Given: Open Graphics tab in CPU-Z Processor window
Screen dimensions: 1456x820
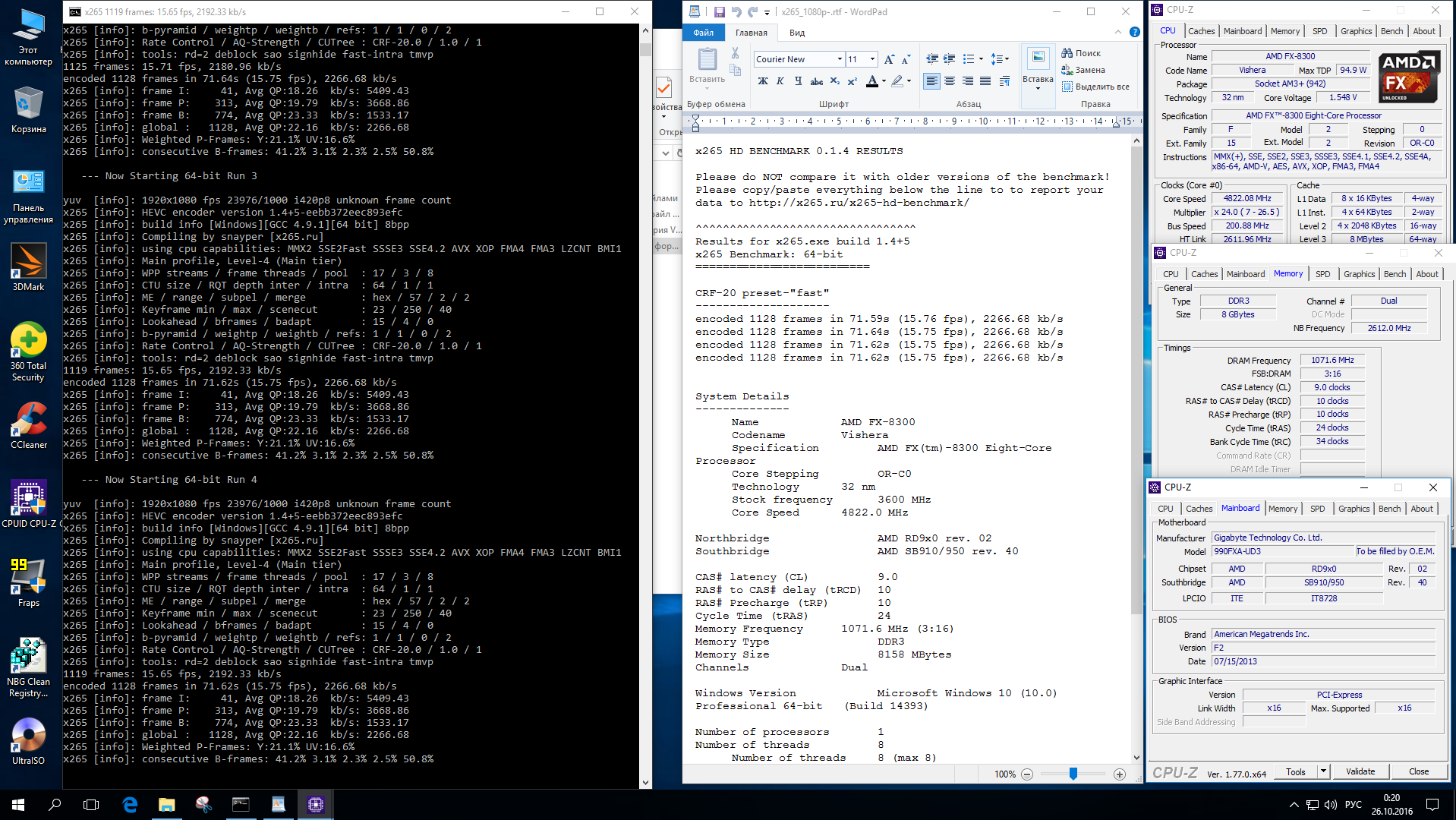Looking at the screenshot, I should click(1356, 31).
